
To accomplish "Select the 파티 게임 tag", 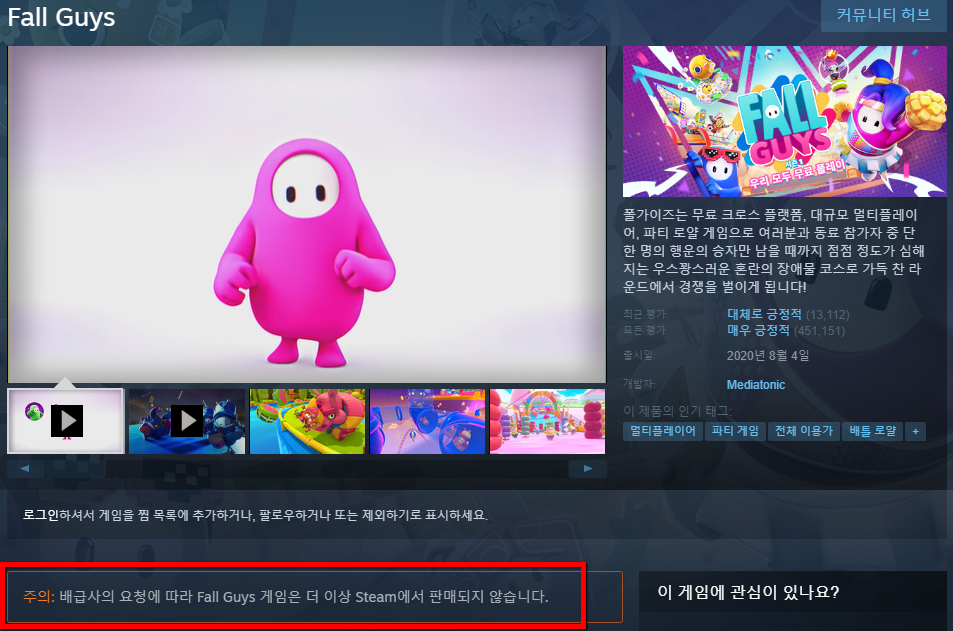I will pos(735,431).
